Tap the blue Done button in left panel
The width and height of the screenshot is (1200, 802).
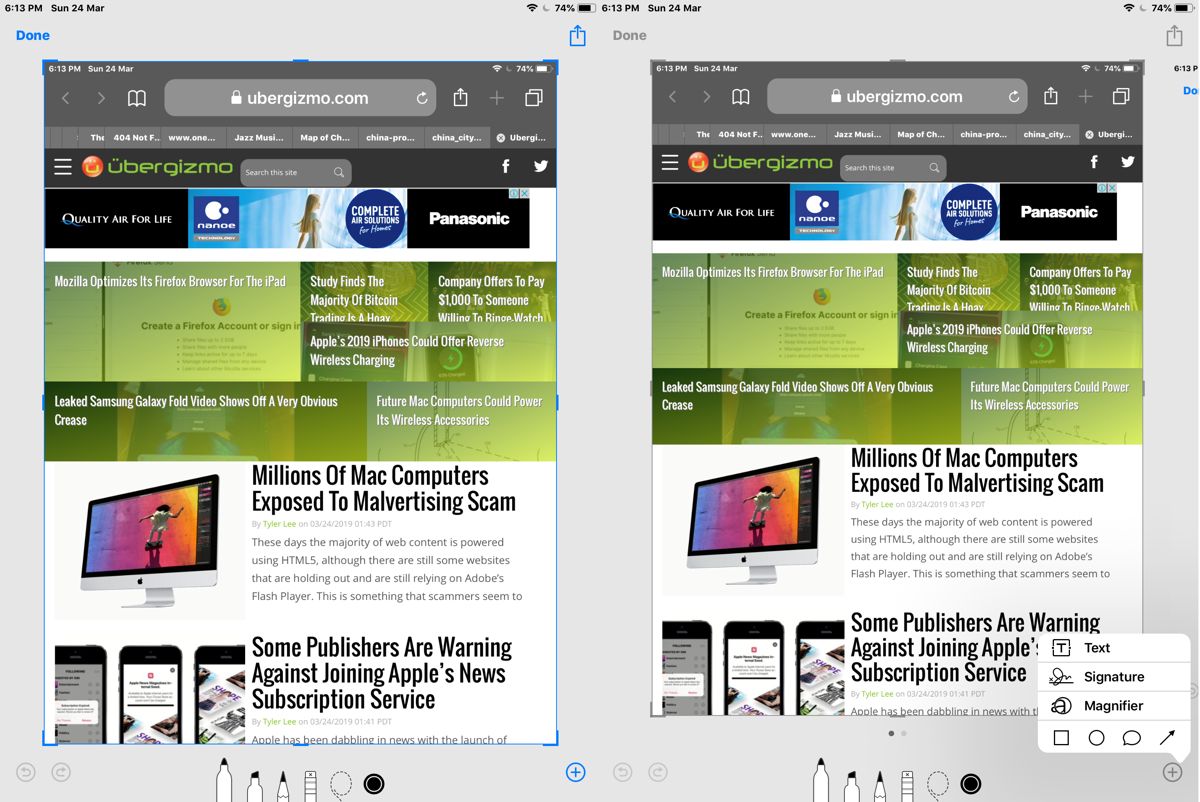coord(33,35)
